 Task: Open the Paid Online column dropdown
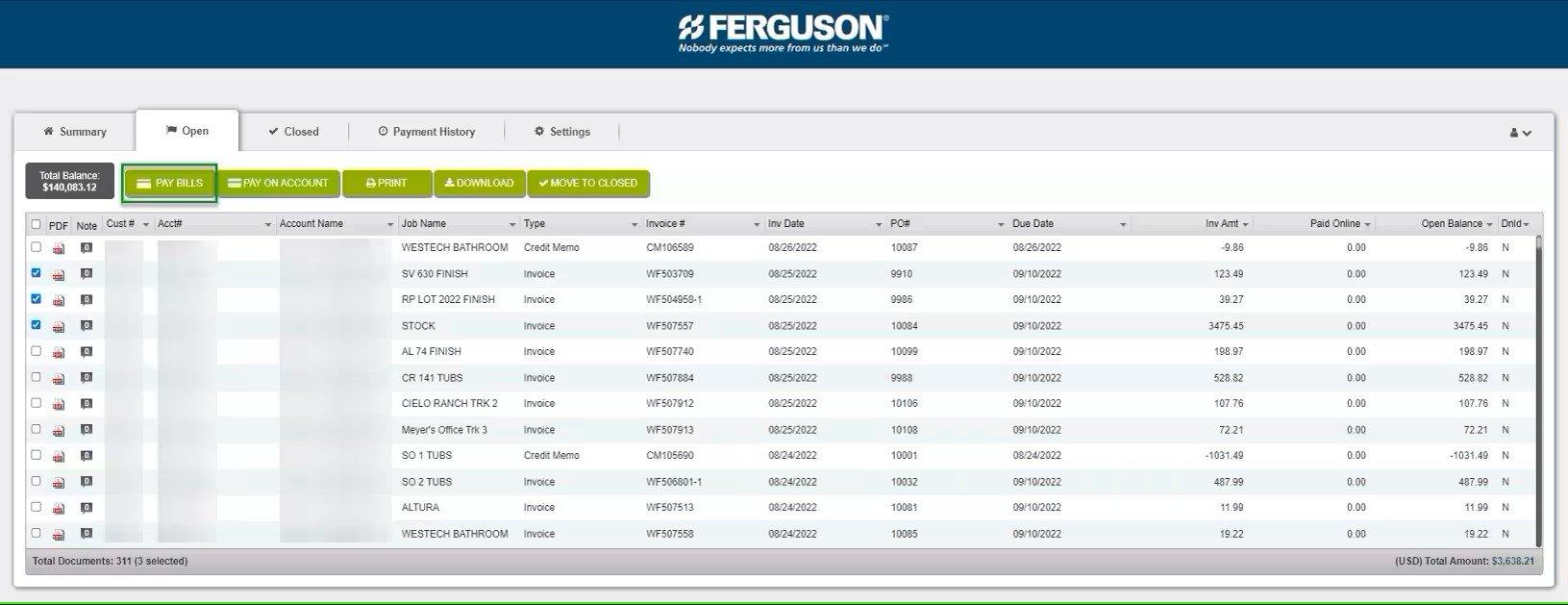[x=1367, y=224]
